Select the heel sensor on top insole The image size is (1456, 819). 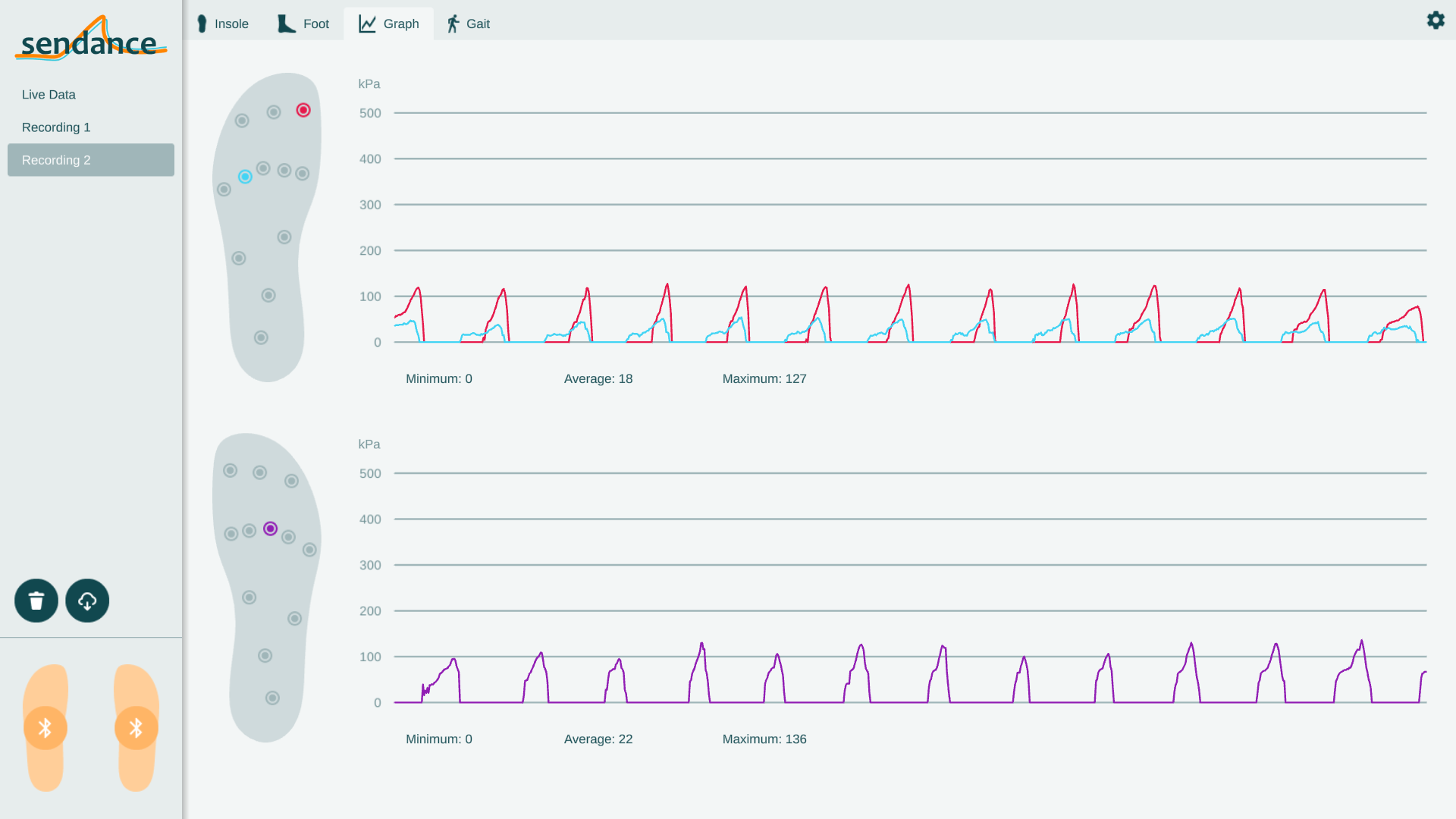(261, 337)
